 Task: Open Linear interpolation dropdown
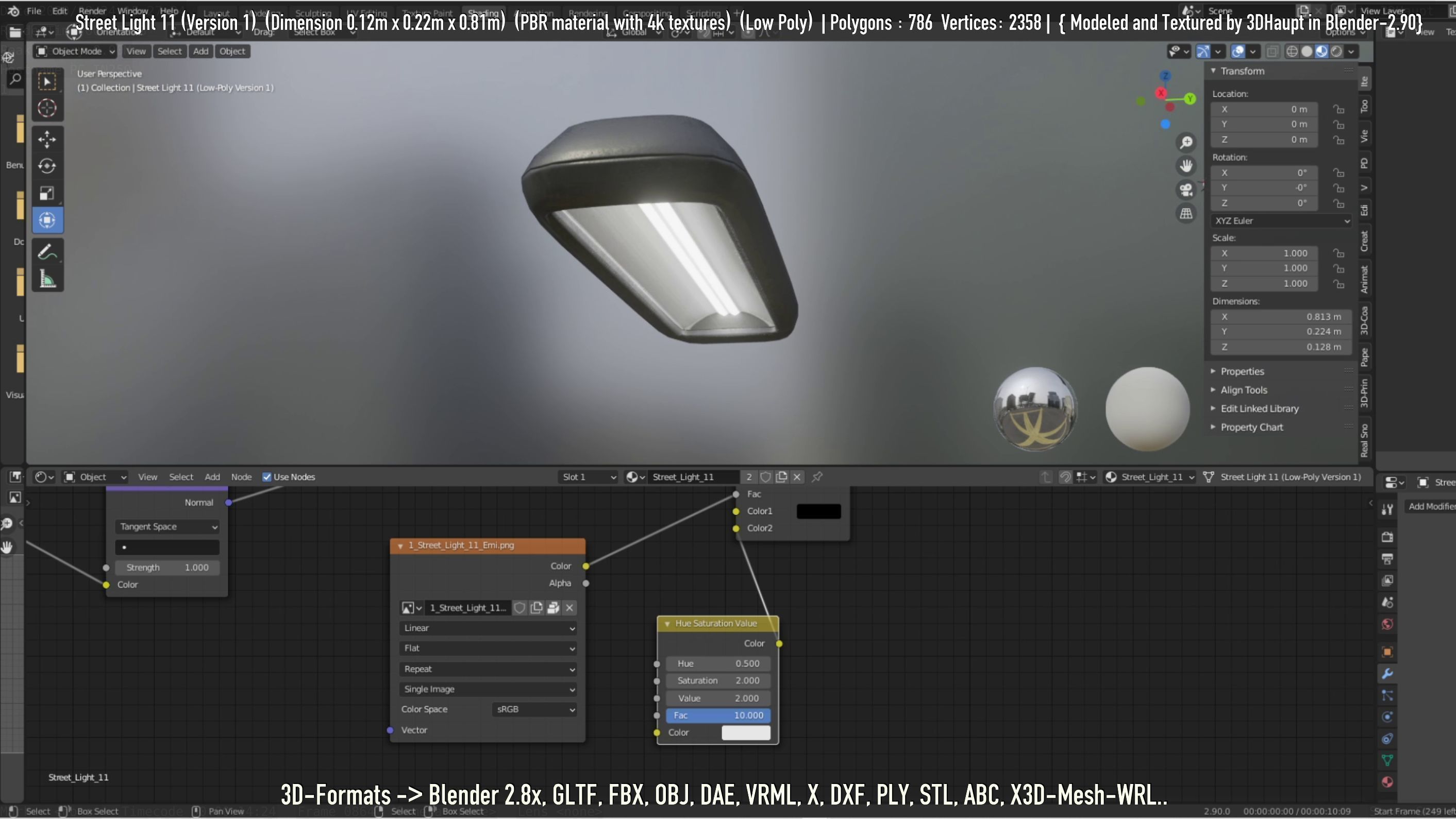tap(488, 628)
